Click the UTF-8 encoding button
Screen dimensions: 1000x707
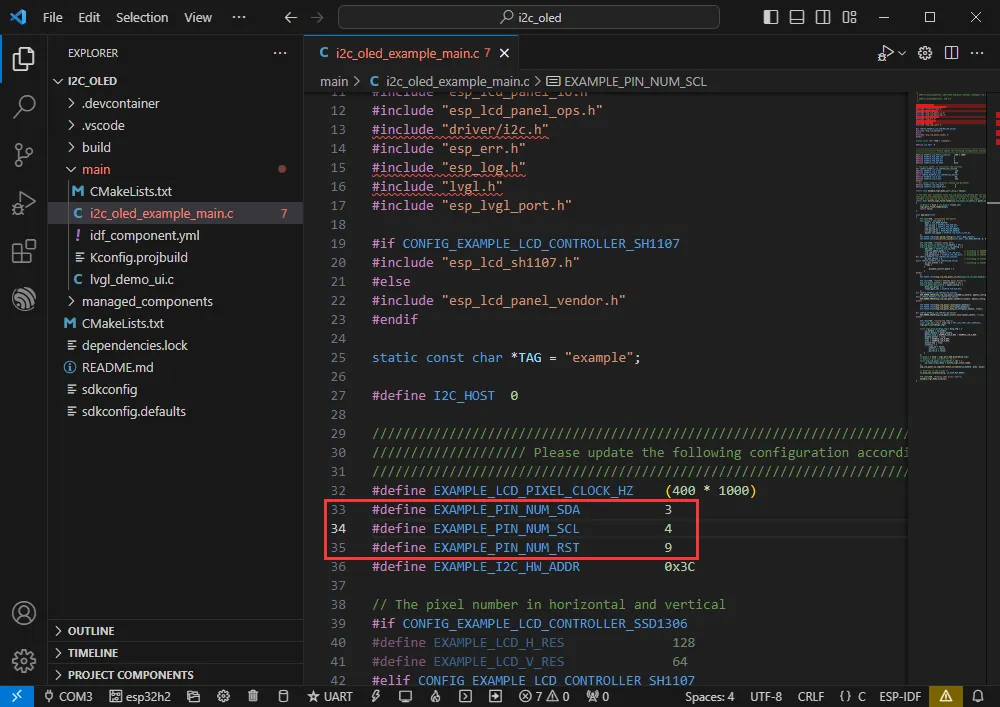coord(765,696)
